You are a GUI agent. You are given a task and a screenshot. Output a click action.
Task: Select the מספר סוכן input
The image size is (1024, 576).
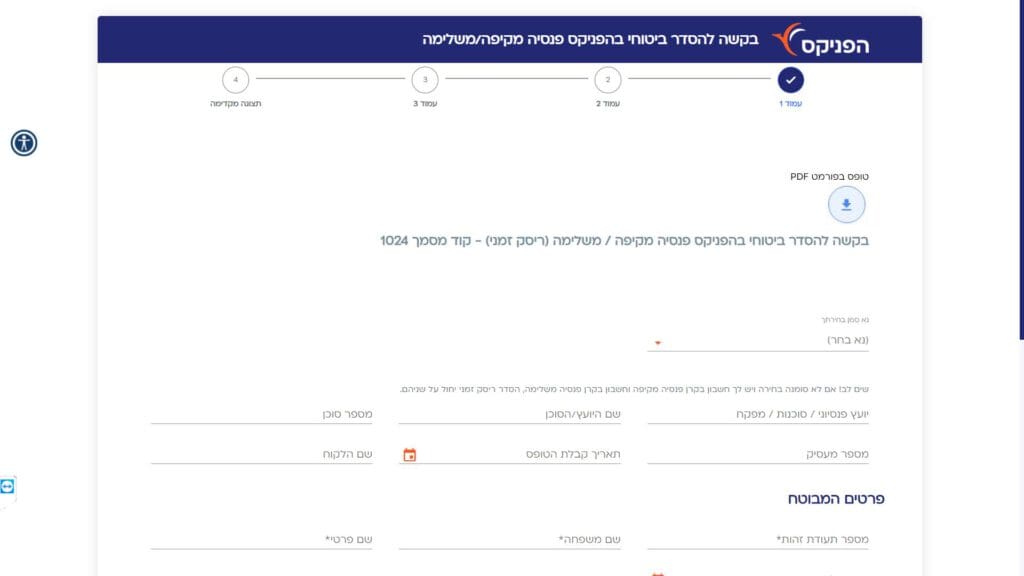(x=262, y=414)
